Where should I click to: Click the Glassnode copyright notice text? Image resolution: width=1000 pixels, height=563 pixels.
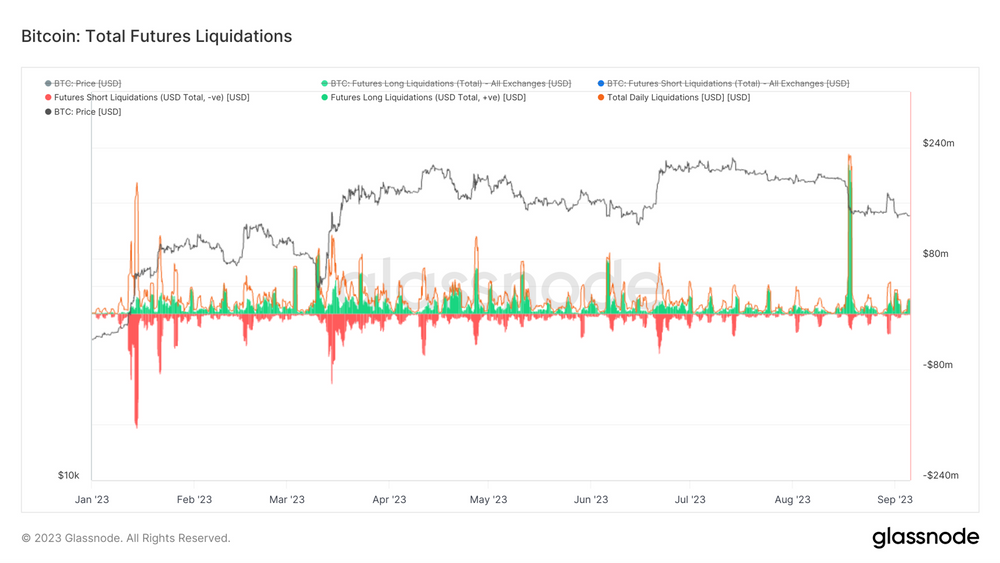126,538
